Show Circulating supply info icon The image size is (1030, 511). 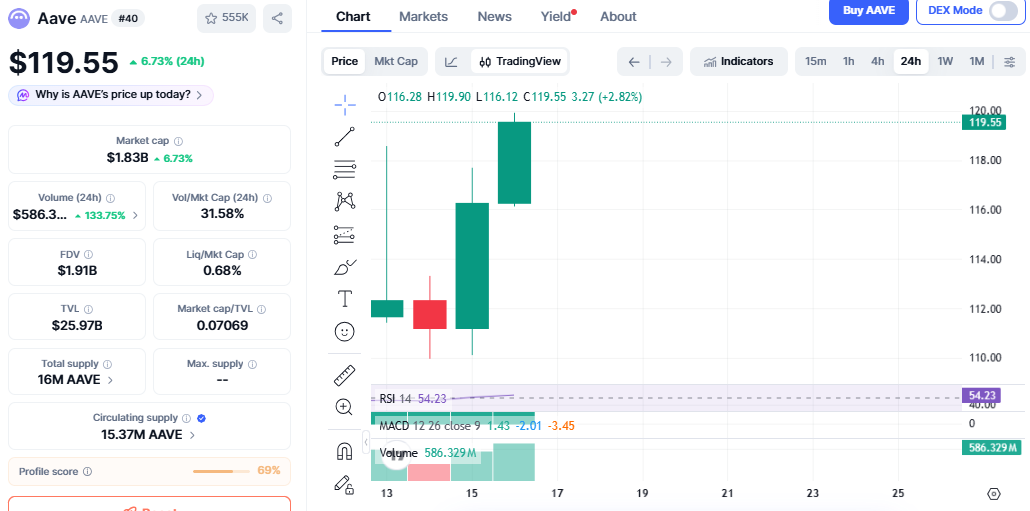[x=187, y=418]
